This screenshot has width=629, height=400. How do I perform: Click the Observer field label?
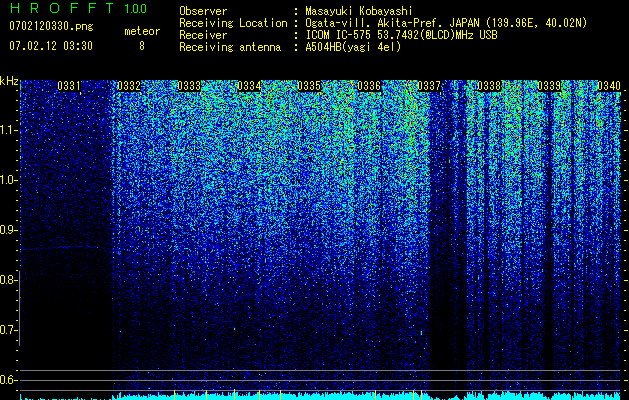tap(203, 11)
